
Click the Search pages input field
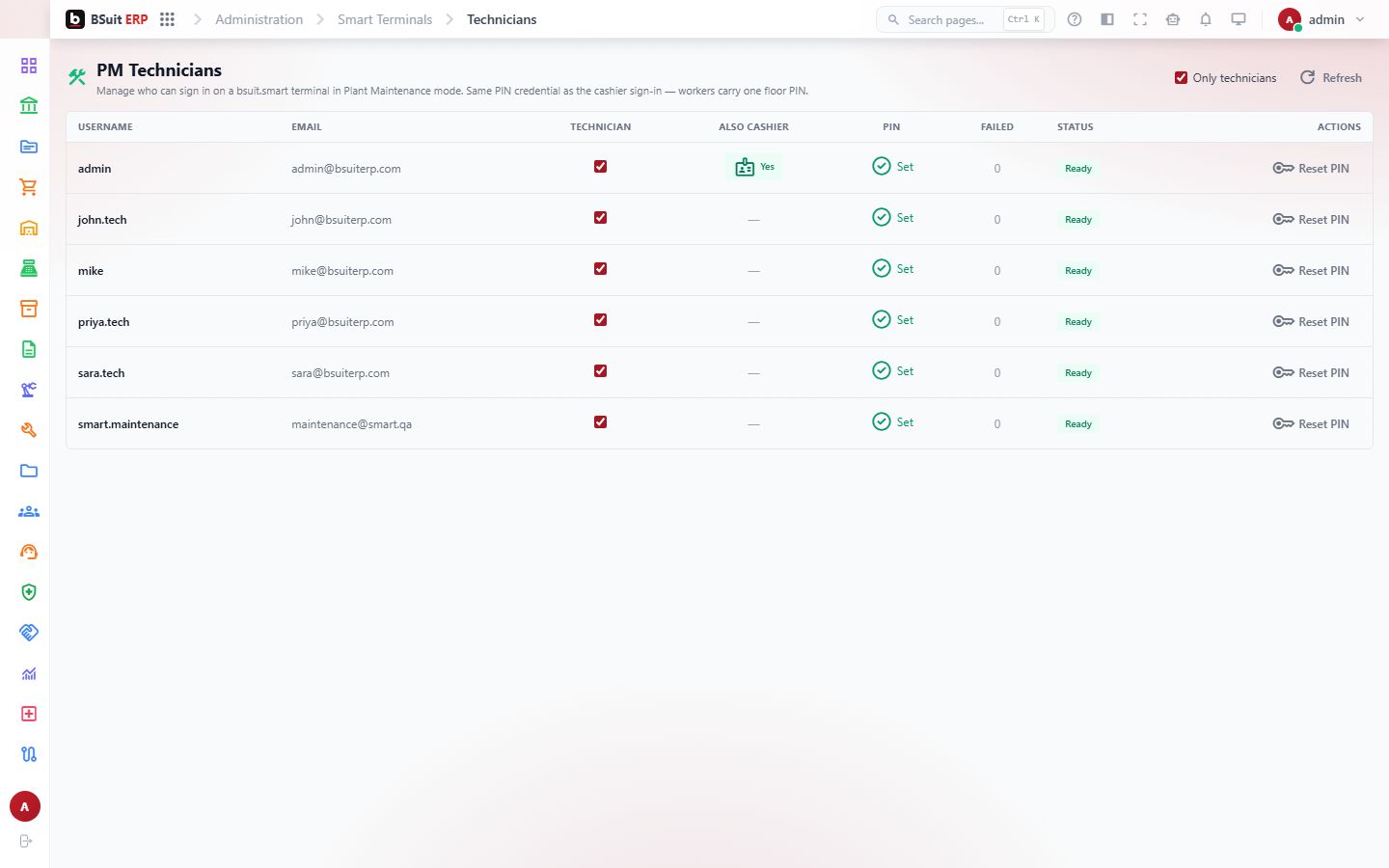(x=965, y=19)
